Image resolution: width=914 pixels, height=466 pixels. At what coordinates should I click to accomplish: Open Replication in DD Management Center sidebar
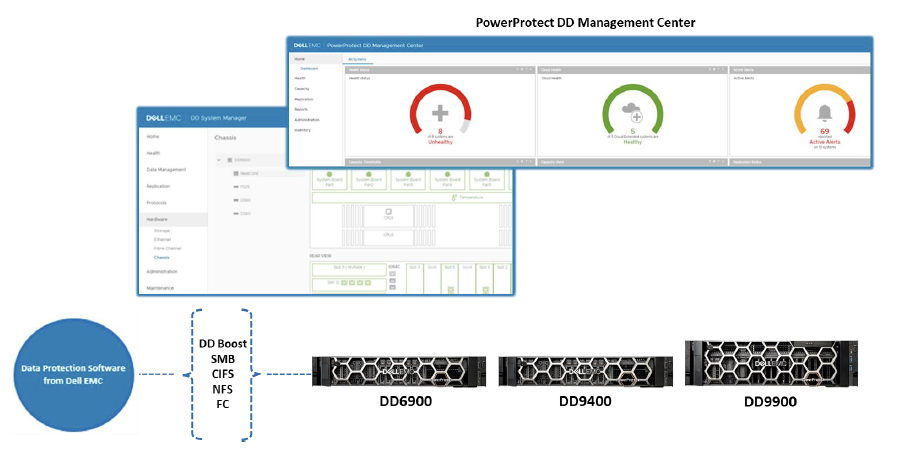pyautogui.click(x=304, y=99)
